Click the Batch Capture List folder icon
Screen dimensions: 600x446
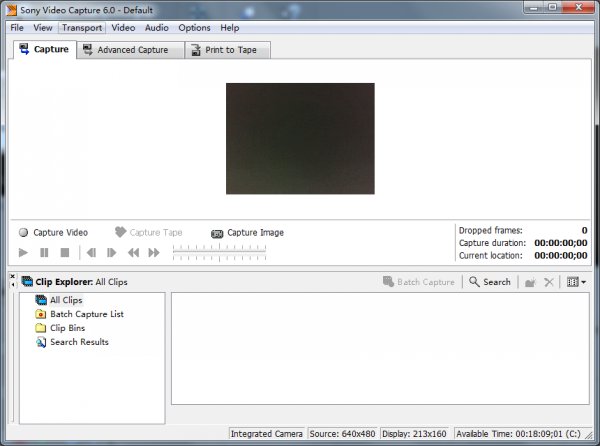coord(41,314)
